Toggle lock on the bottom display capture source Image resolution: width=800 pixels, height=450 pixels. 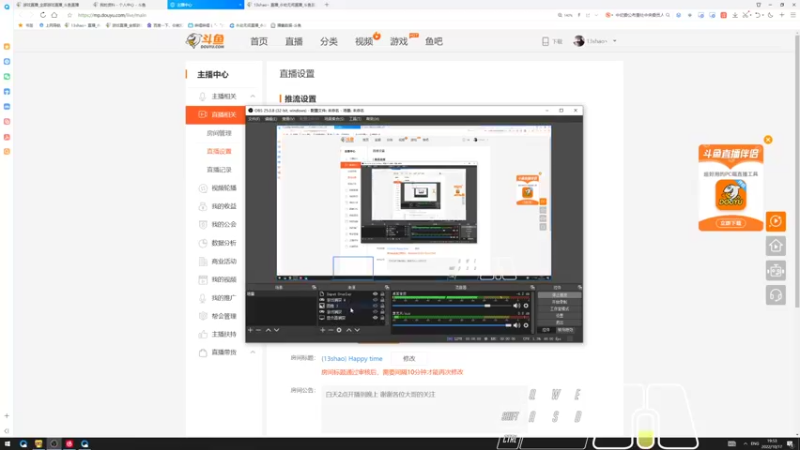point(383,317)
